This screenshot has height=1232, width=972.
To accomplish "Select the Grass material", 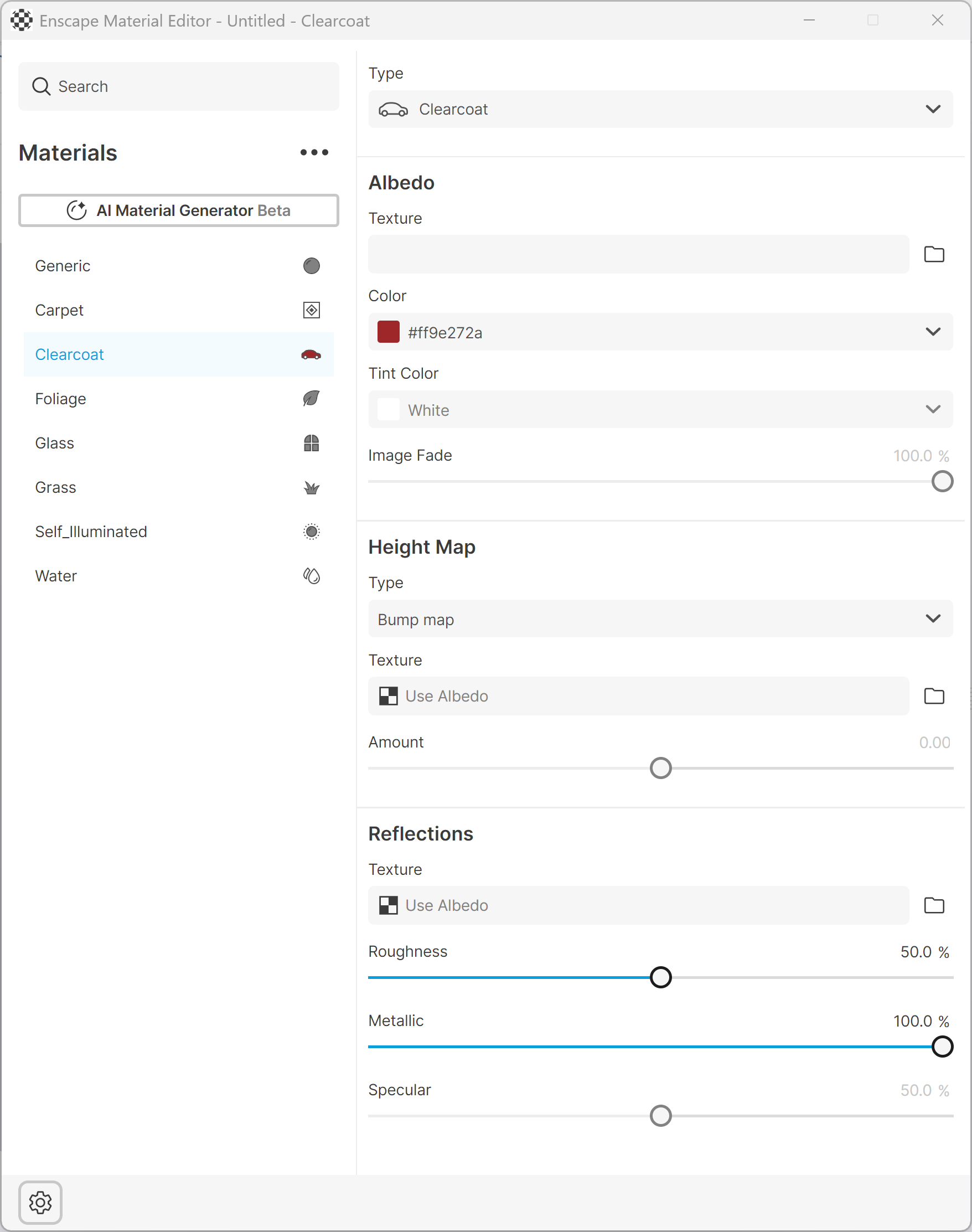I will [x=178, y=487].
